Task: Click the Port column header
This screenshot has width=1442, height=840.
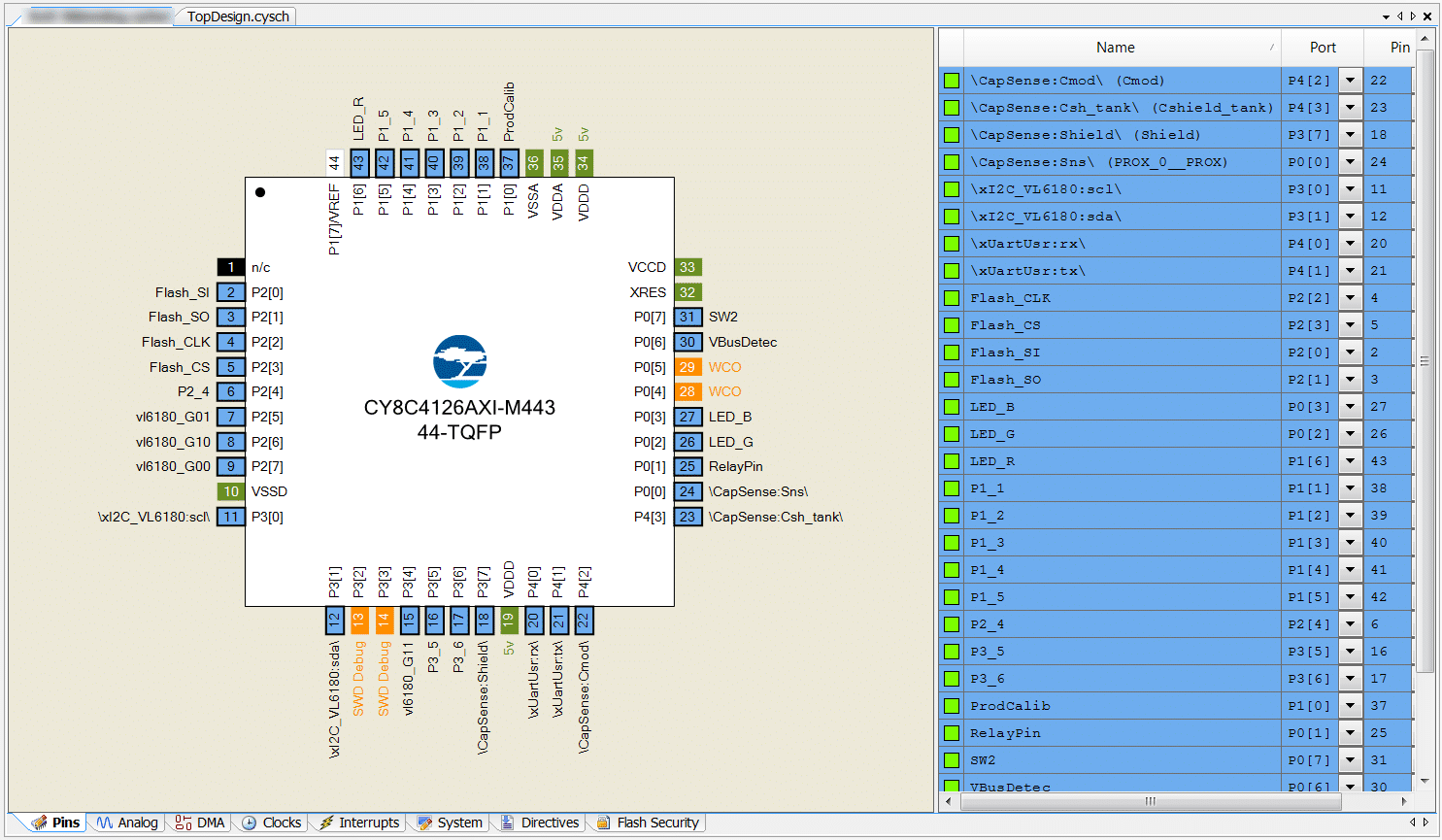Action: 1322,48
